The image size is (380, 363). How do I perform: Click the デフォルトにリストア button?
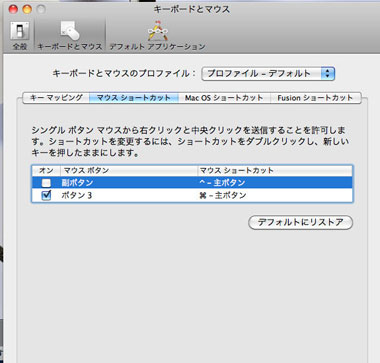pos(300,222)
